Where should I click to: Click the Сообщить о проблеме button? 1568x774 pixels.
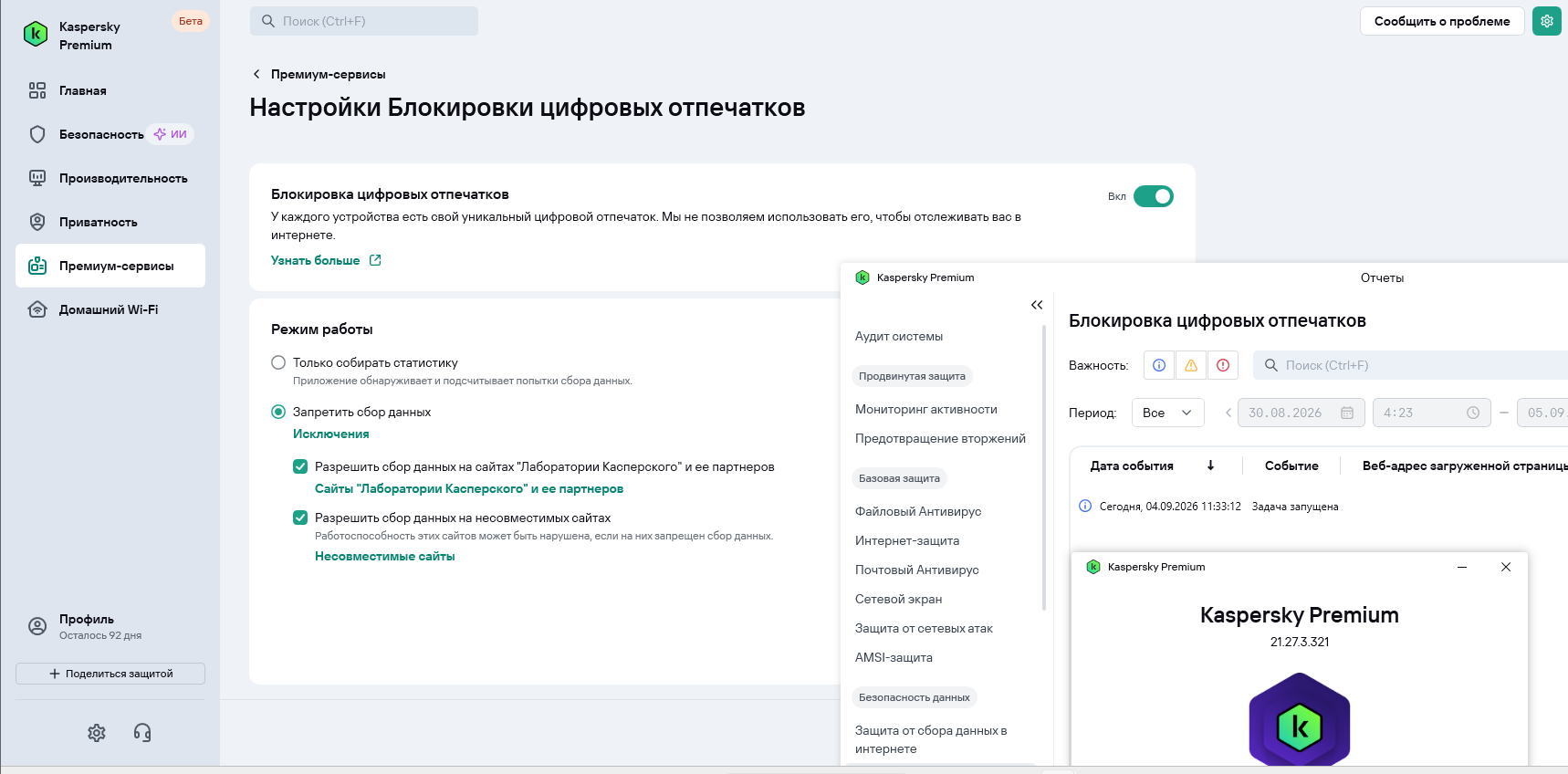coord(1442,21)
